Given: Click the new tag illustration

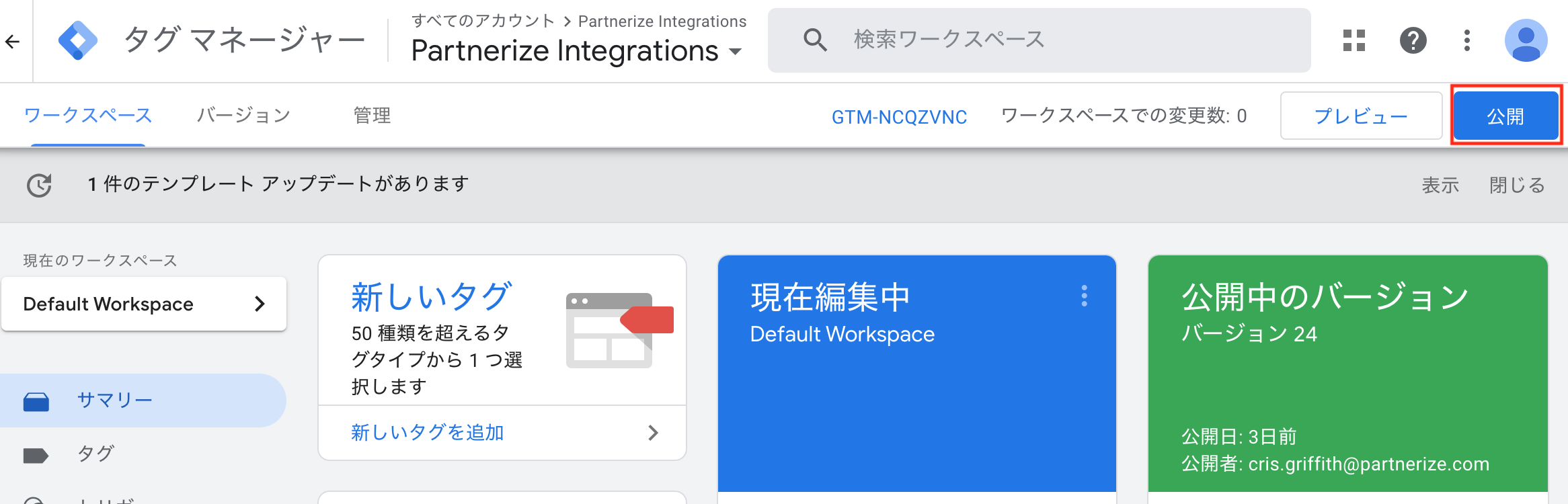Looking at the screenshot, I should point(619,330).
